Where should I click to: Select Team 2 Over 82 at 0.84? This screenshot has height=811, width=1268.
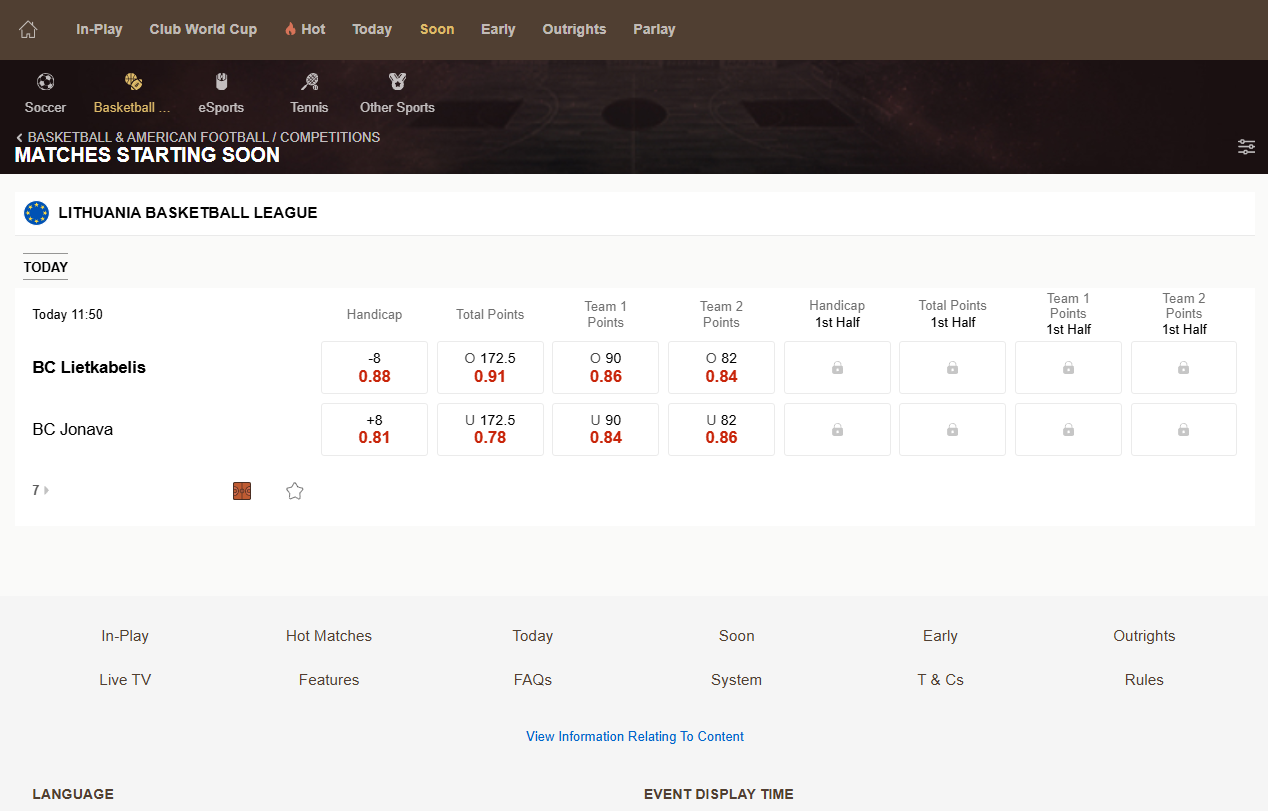(x=721, y=368)
